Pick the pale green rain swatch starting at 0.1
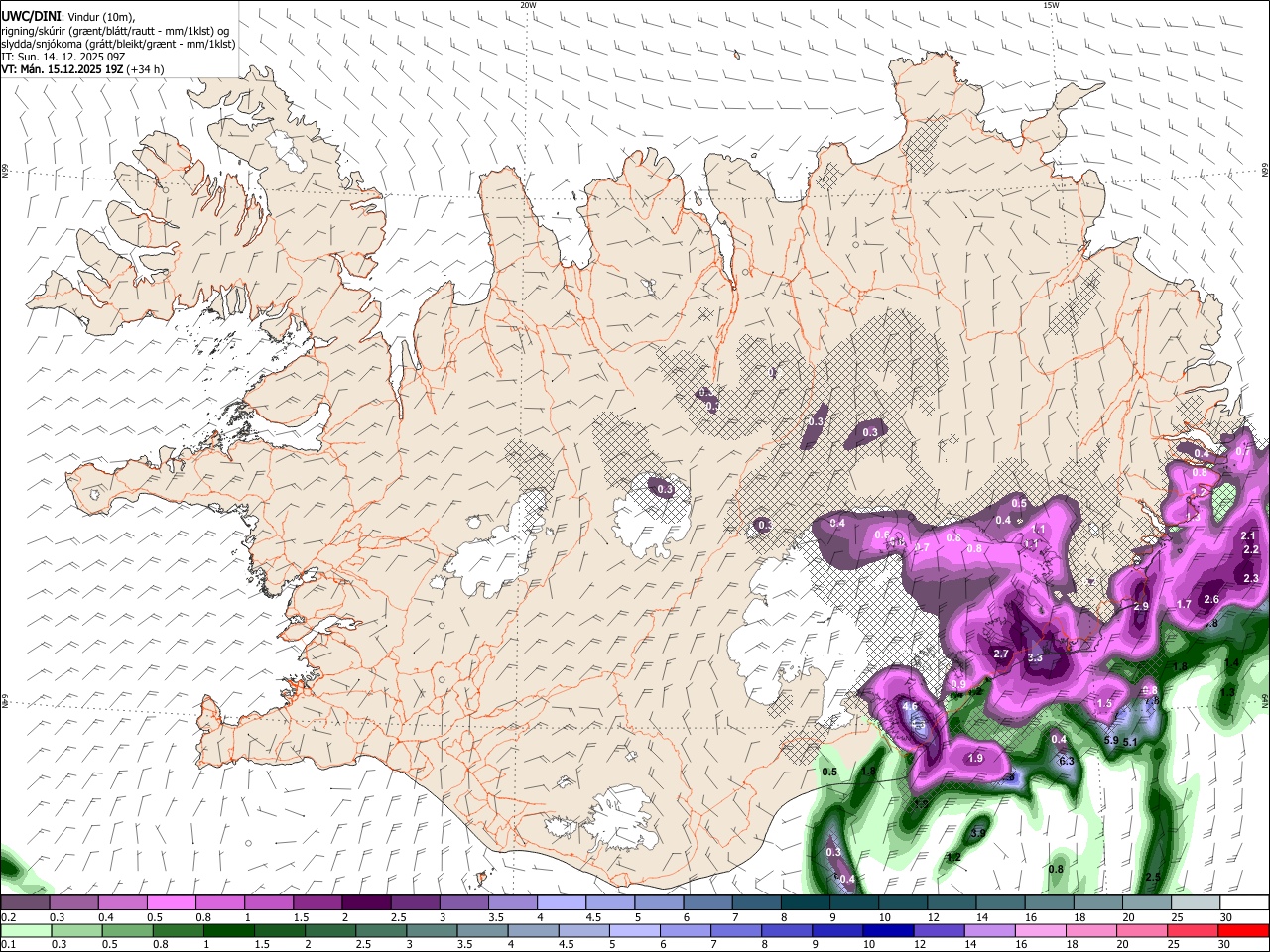The width and height of the screenshot is (1270, 952). 26,930
